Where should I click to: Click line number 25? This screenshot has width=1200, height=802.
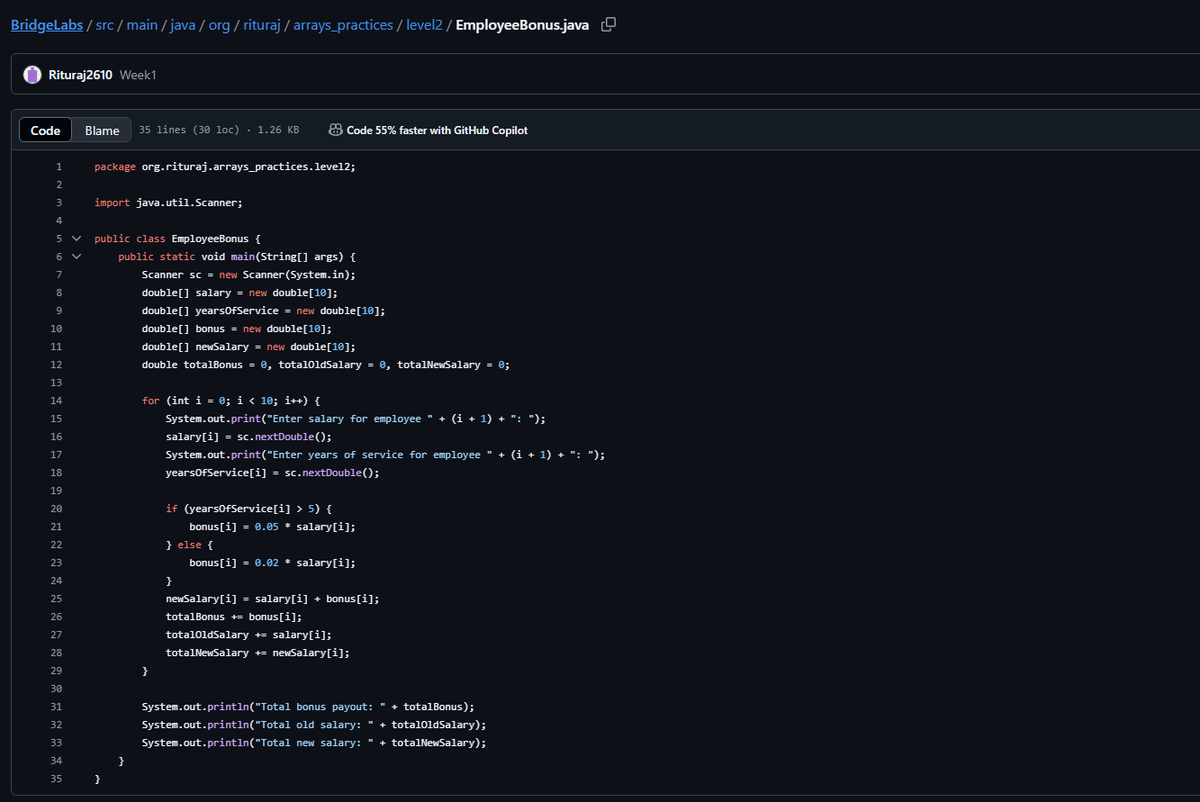coord(56,599)
